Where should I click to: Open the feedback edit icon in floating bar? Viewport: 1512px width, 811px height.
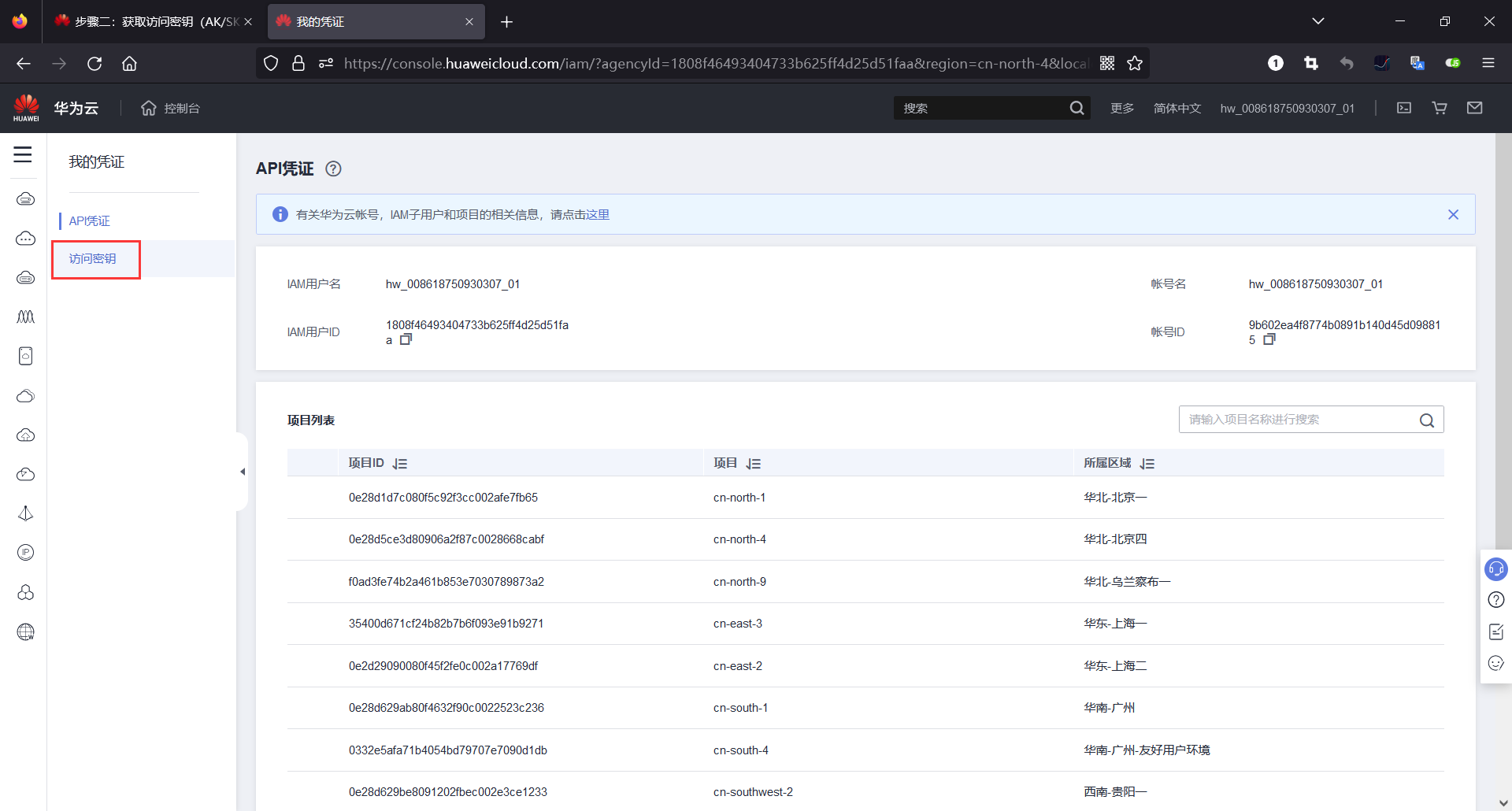1496,631
